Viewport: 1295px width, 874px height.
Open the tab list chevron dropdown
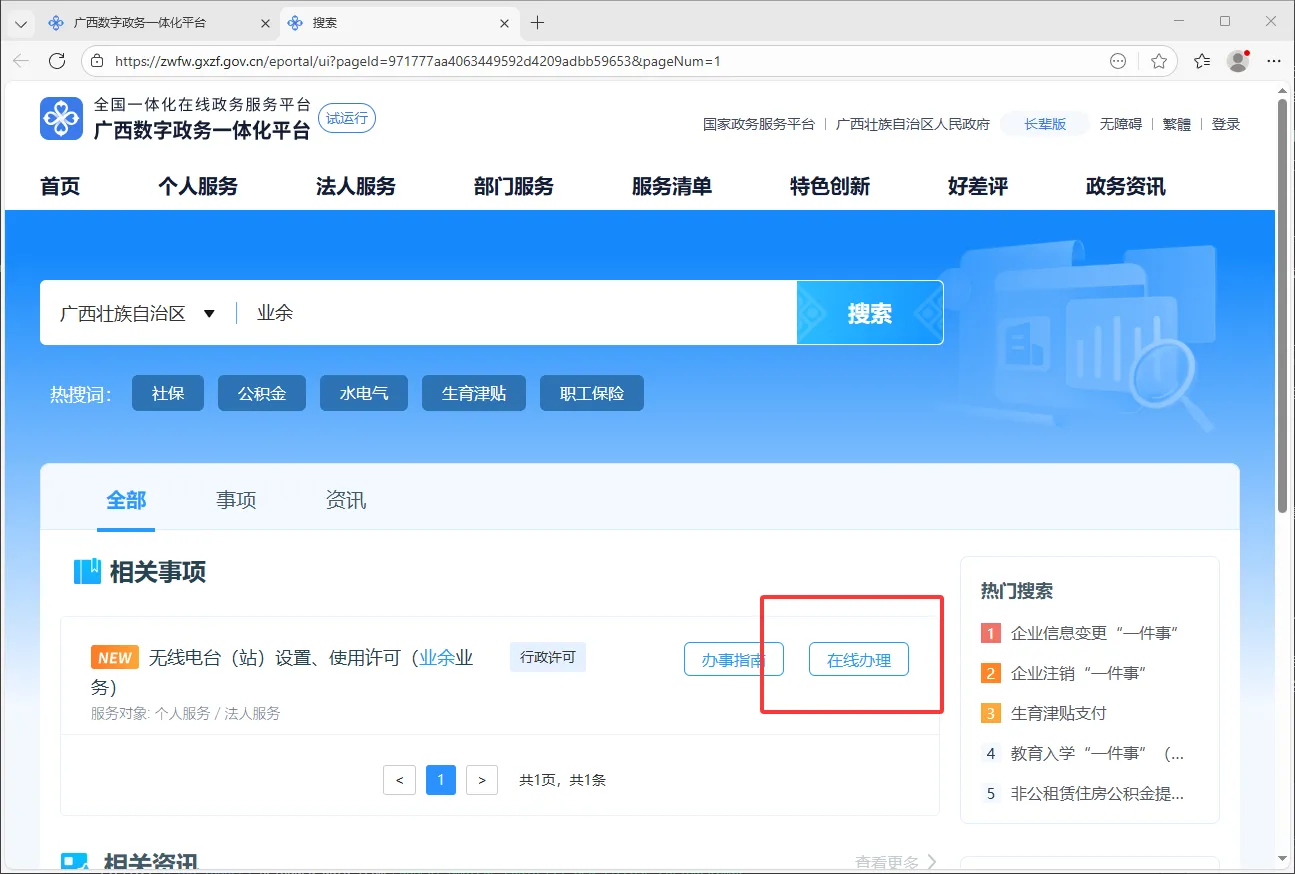[20, 23]
